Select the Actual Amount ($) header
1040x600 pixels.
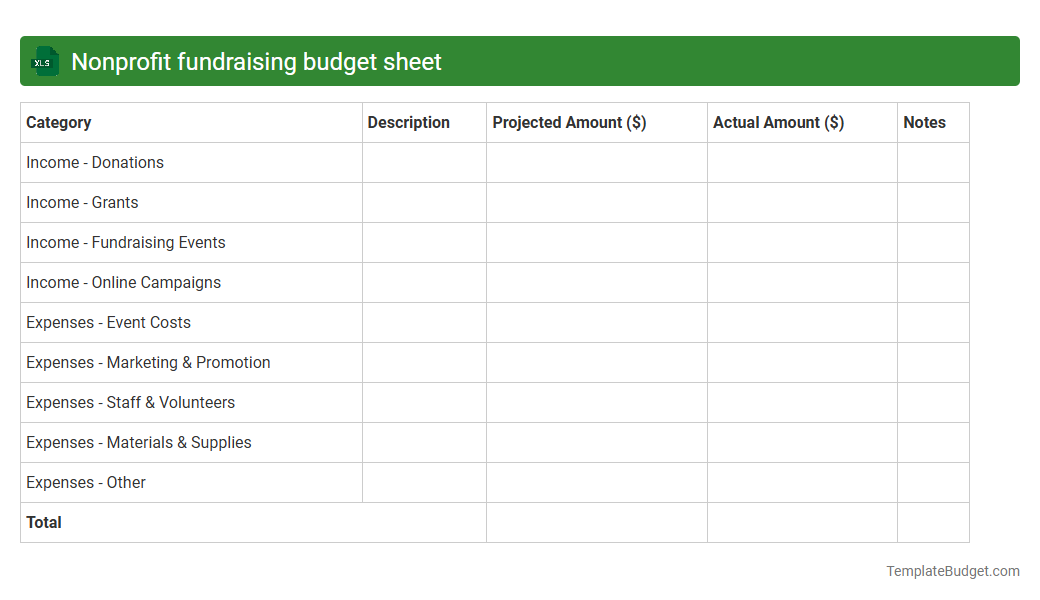click(779, 122)
